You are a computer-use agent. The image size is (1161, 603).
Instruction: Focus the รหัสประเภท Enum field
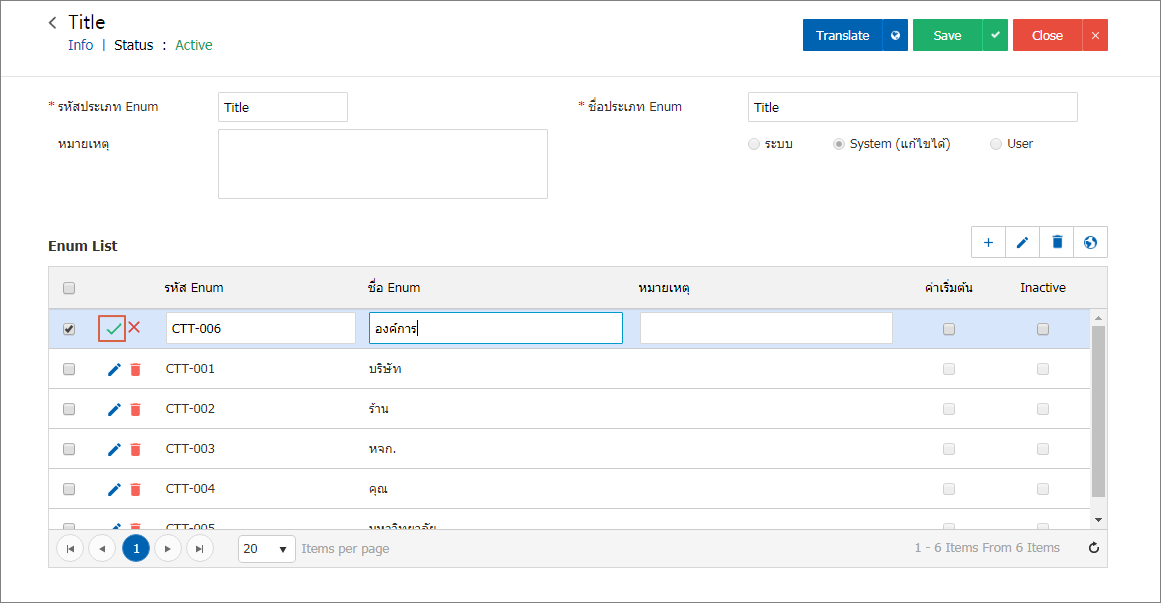(x=283, y=107)
